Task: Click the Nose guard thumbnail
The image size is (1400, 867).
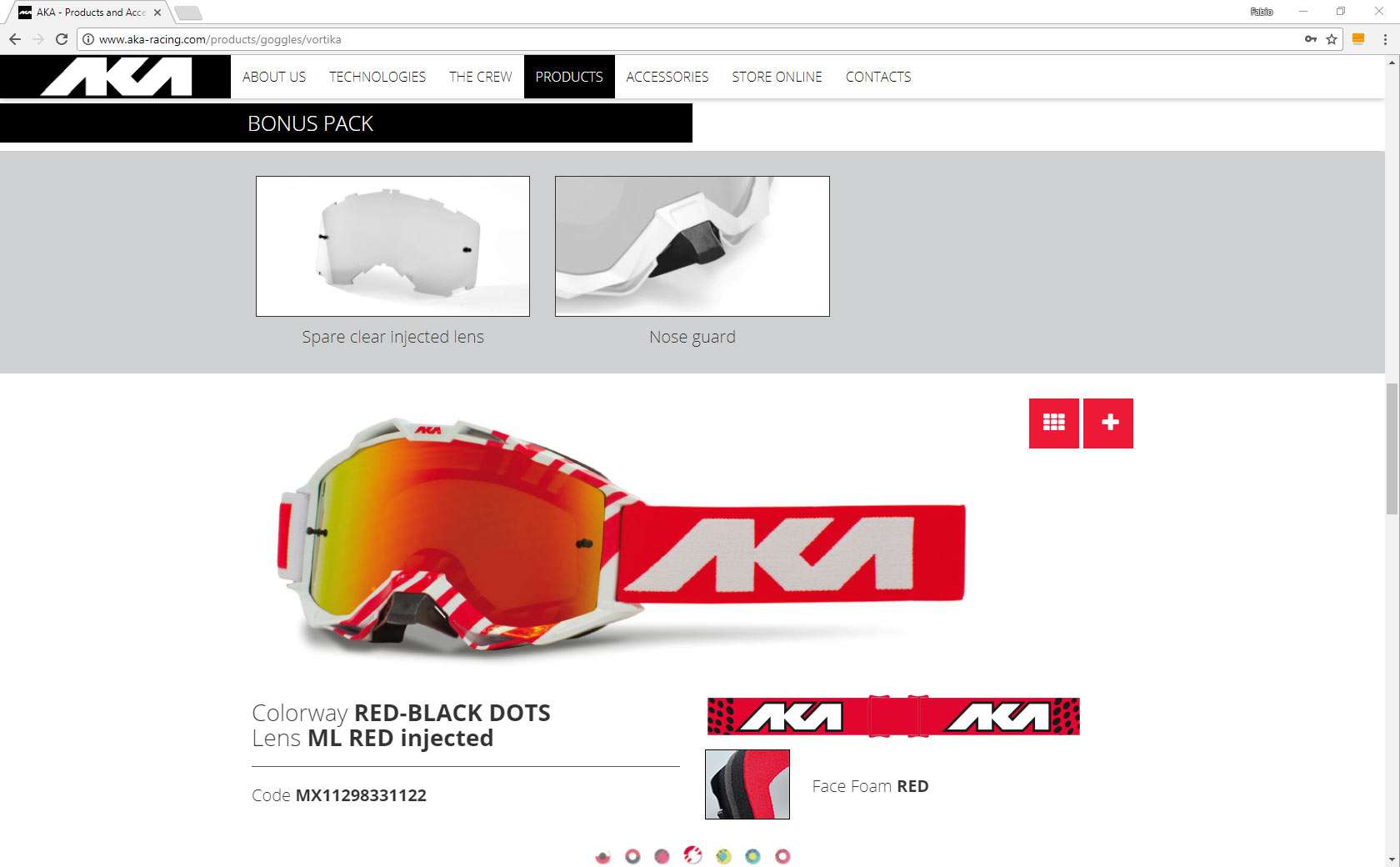Action: click(x=692, y=246)
